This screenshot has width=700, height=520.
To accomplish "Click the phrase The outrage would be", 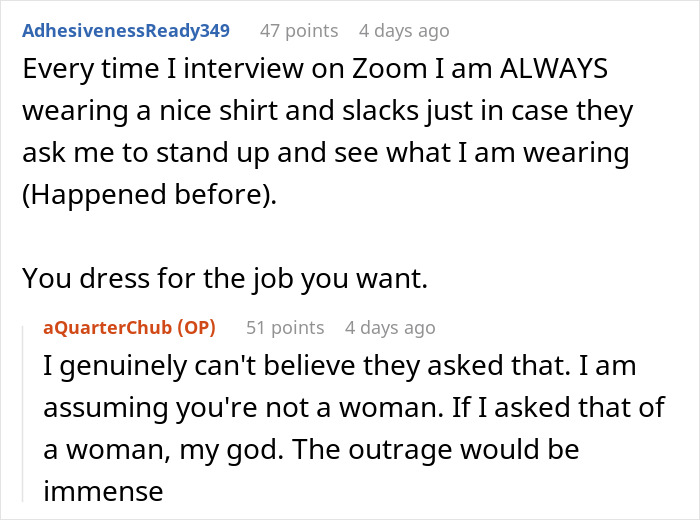I will click(x=437, y=449).
